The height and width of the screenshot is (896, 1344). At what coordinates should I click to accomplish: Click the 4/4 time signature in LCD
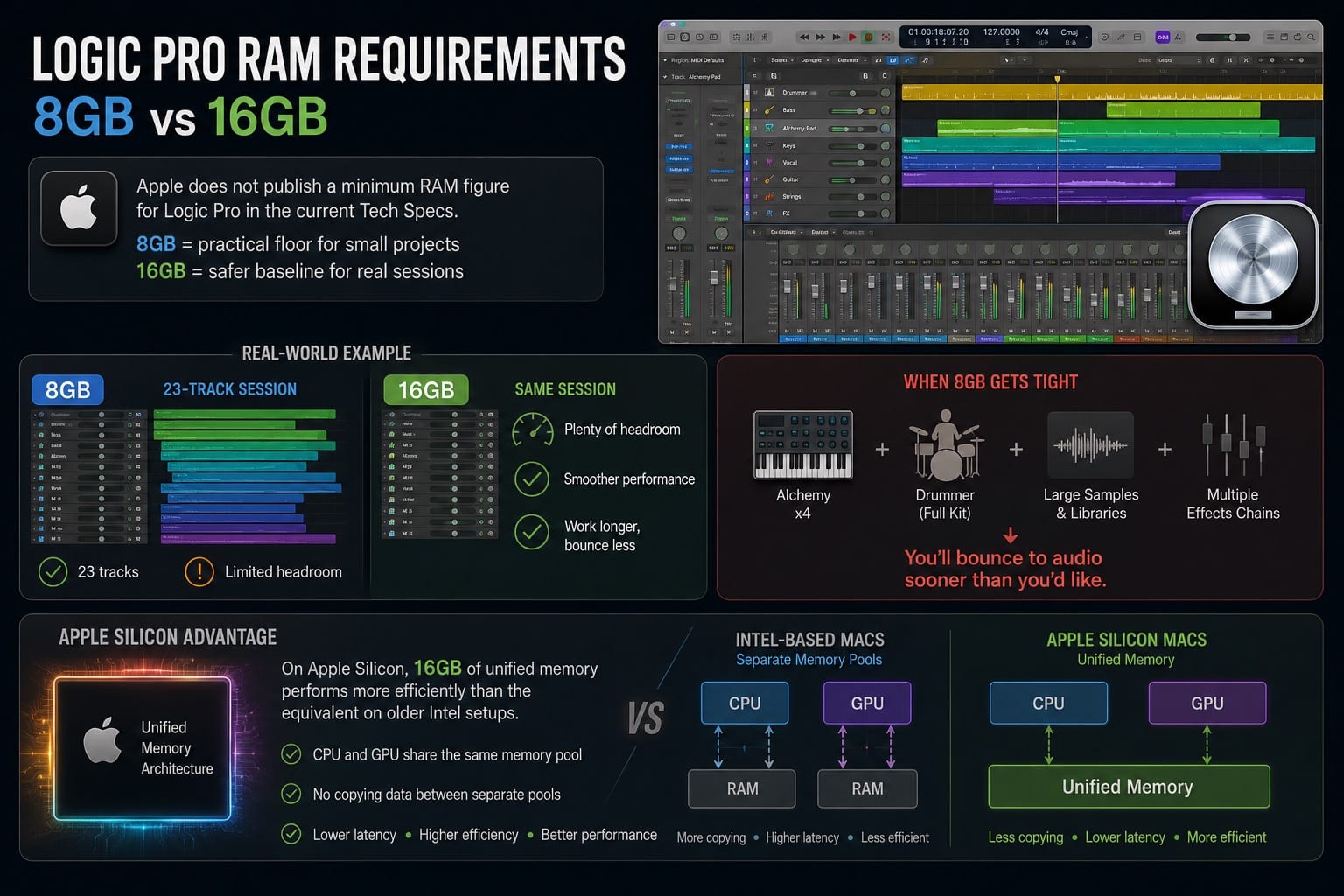point(1042,31)
